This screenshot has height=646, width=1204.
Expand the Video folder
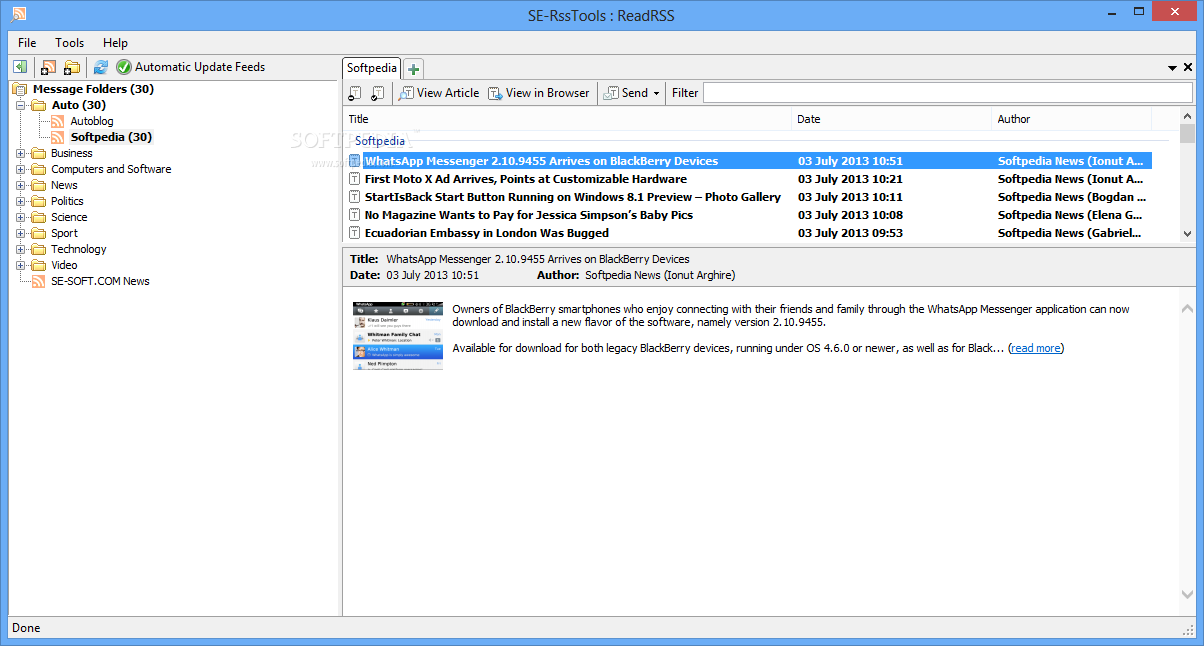pos(21,265)
